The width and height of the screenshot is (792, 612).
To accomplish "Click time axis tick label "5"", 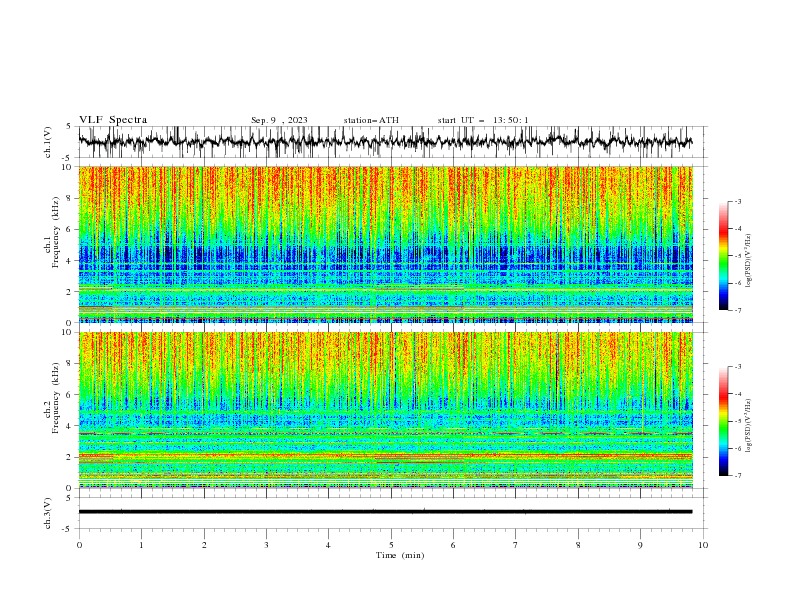I will [x=391, y=545].
